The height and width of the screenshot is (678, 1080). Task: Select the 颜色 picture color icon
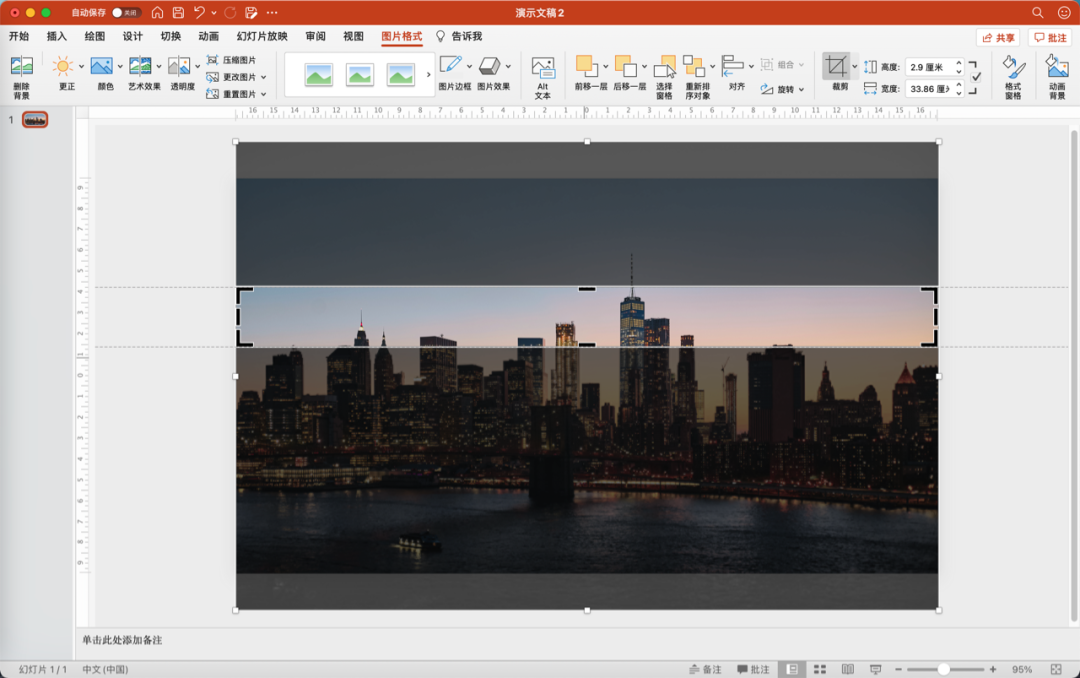[101, 66]
